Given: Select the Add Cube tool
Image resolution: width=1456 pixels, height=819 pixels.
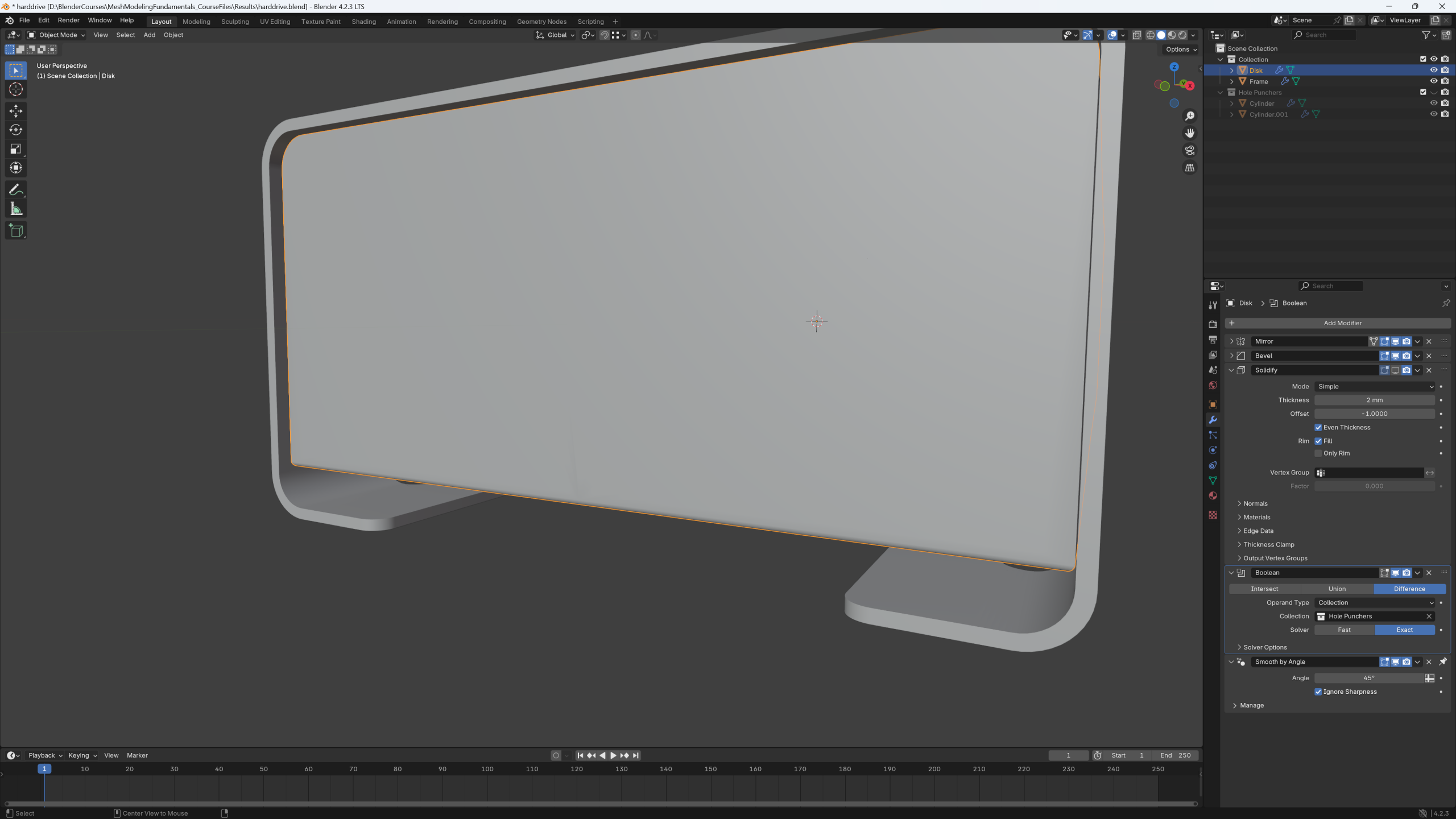Looking at the screenshot, I should (16, 230).
